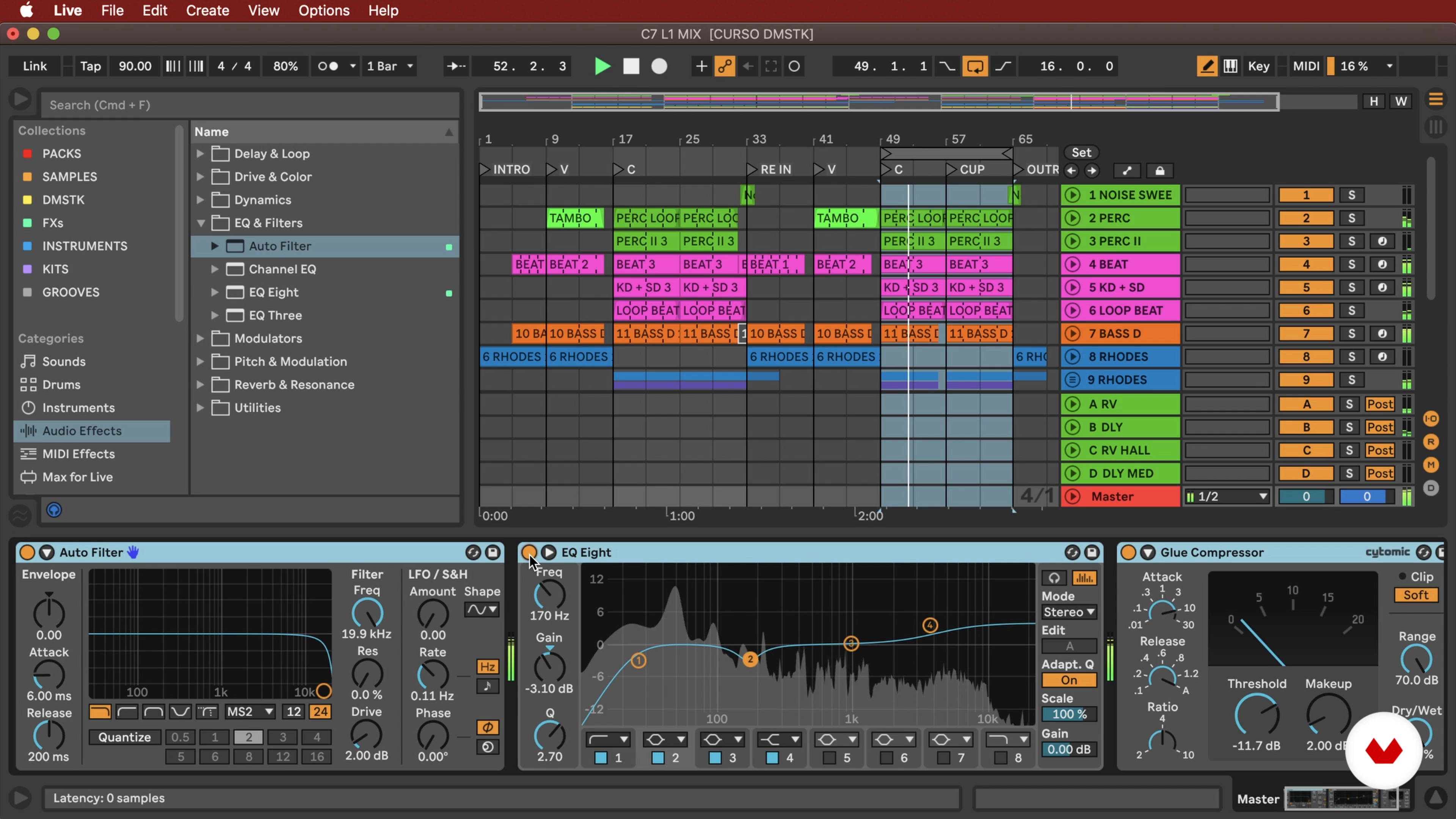
Task: Save Auto Filter preset disk icon
Action: coord(492,552)
